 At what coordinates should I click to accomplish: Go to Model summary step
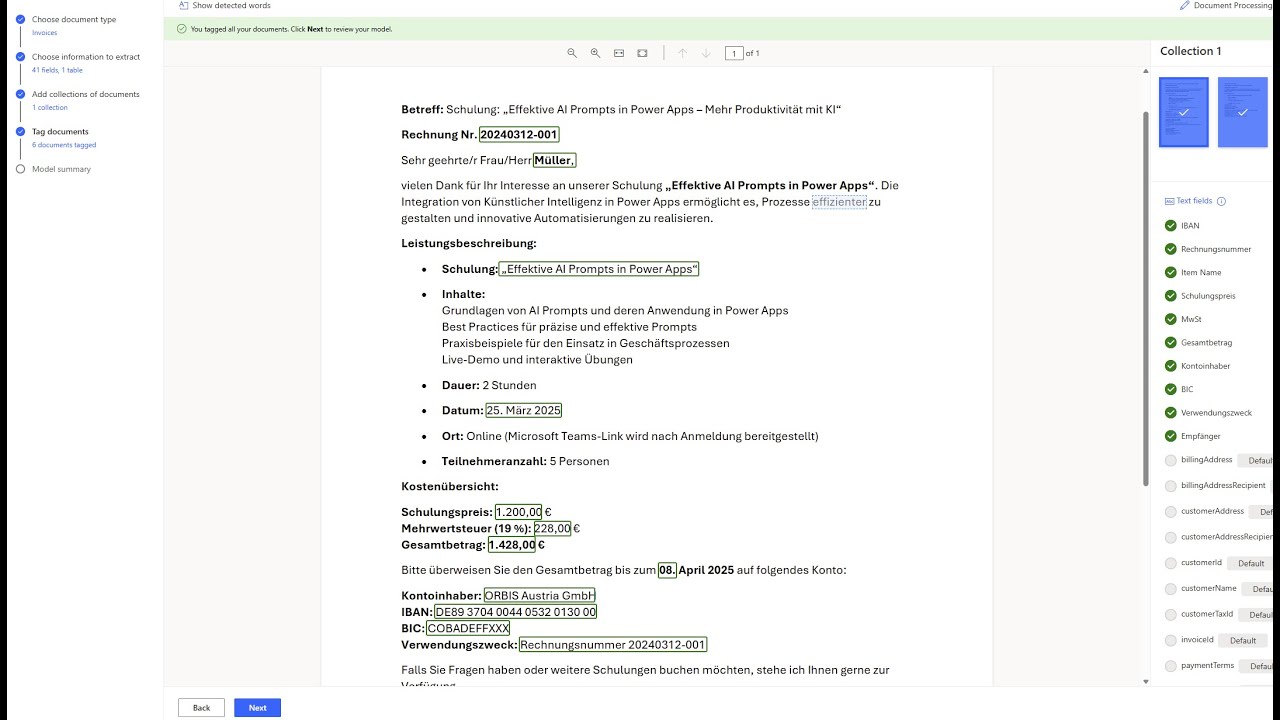[x=61, y=169]
